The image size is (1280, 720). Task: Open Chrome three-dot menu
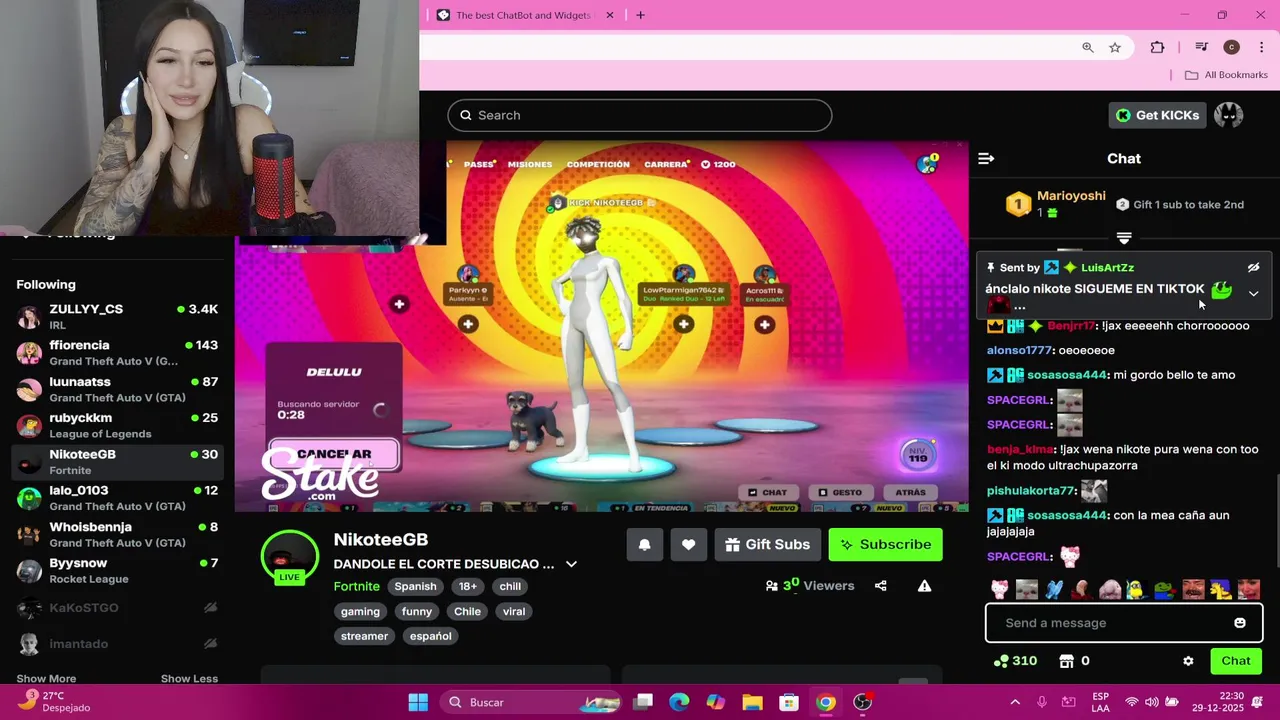click(1261, 47)
